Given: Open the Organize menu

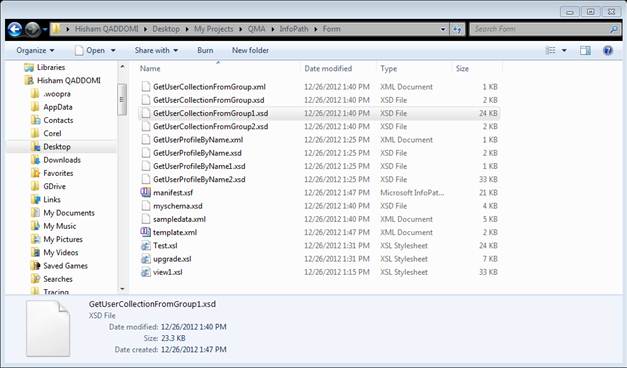Looking at the screenshot, I should click(x=35, y=50).
